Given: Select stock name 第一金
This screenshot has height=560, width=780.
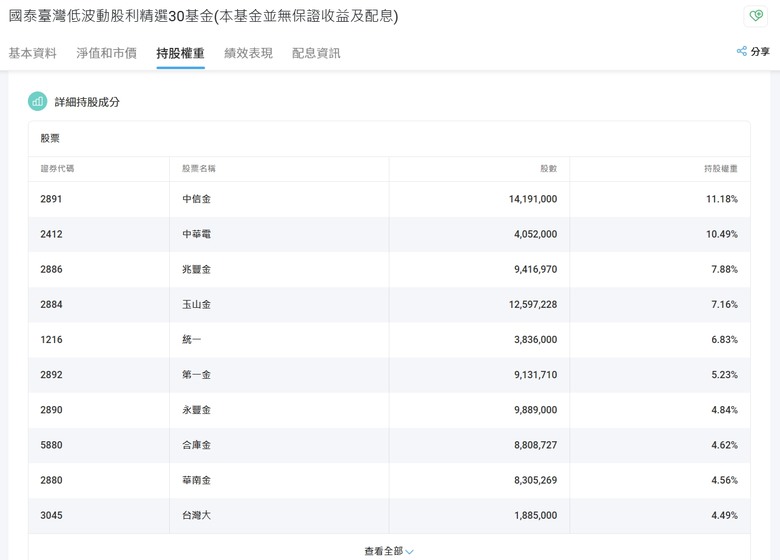Looking at the screenshot, I should point(196,375).
